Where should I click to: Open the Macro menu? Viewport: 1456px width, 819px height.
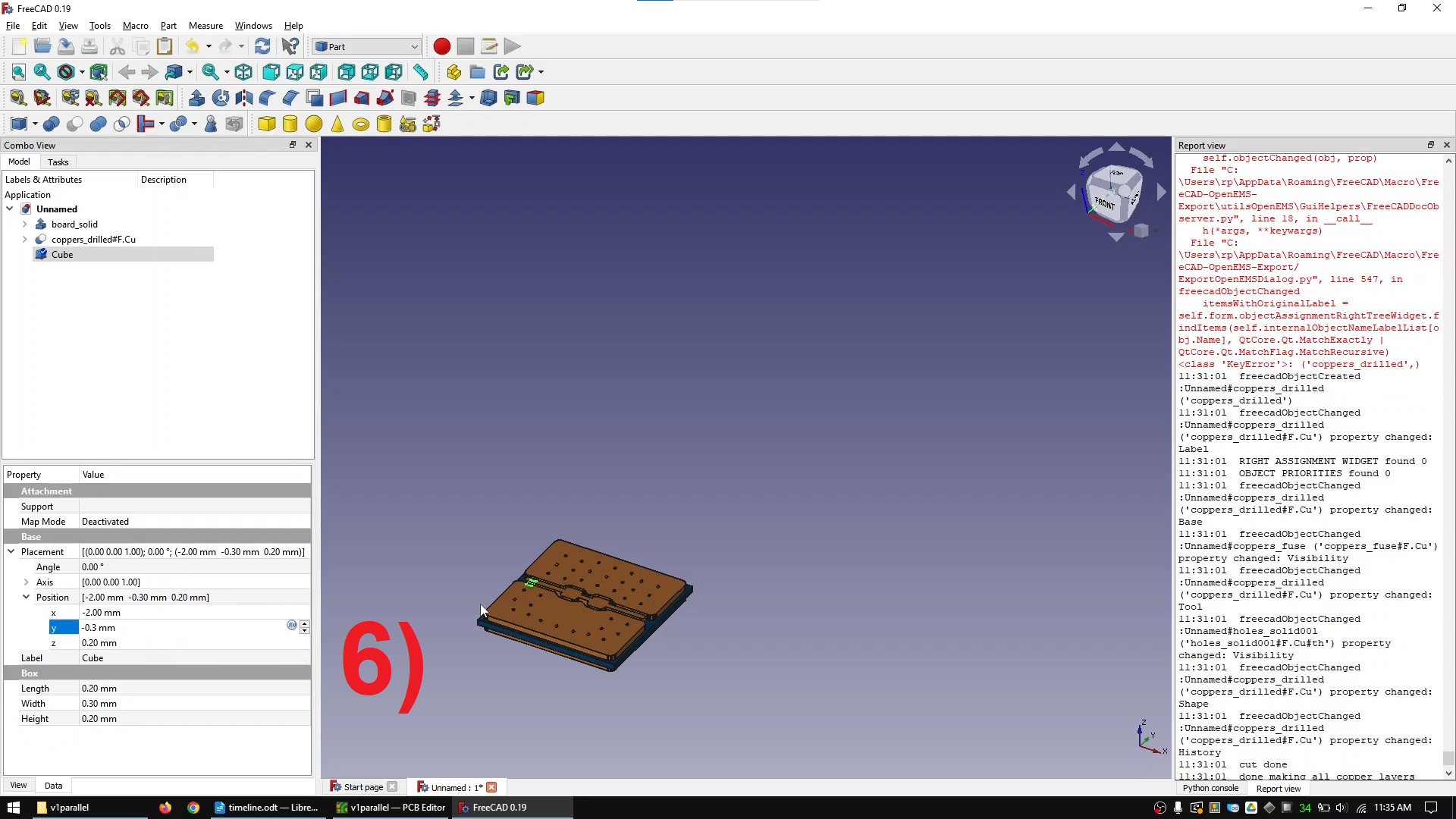click(136, 25)
